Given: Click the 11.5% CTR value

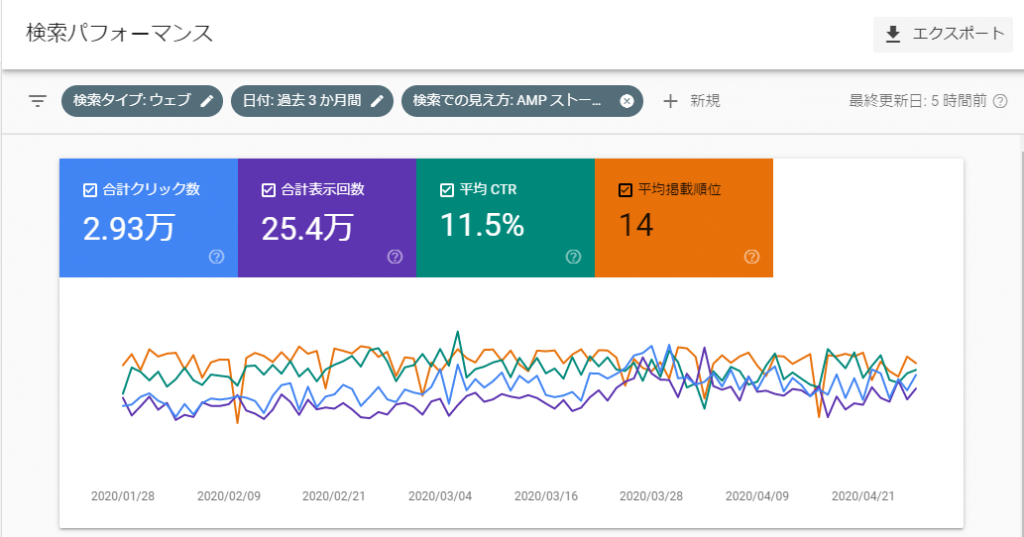Looking at the screenshot, I should click(x=482, y=225).
